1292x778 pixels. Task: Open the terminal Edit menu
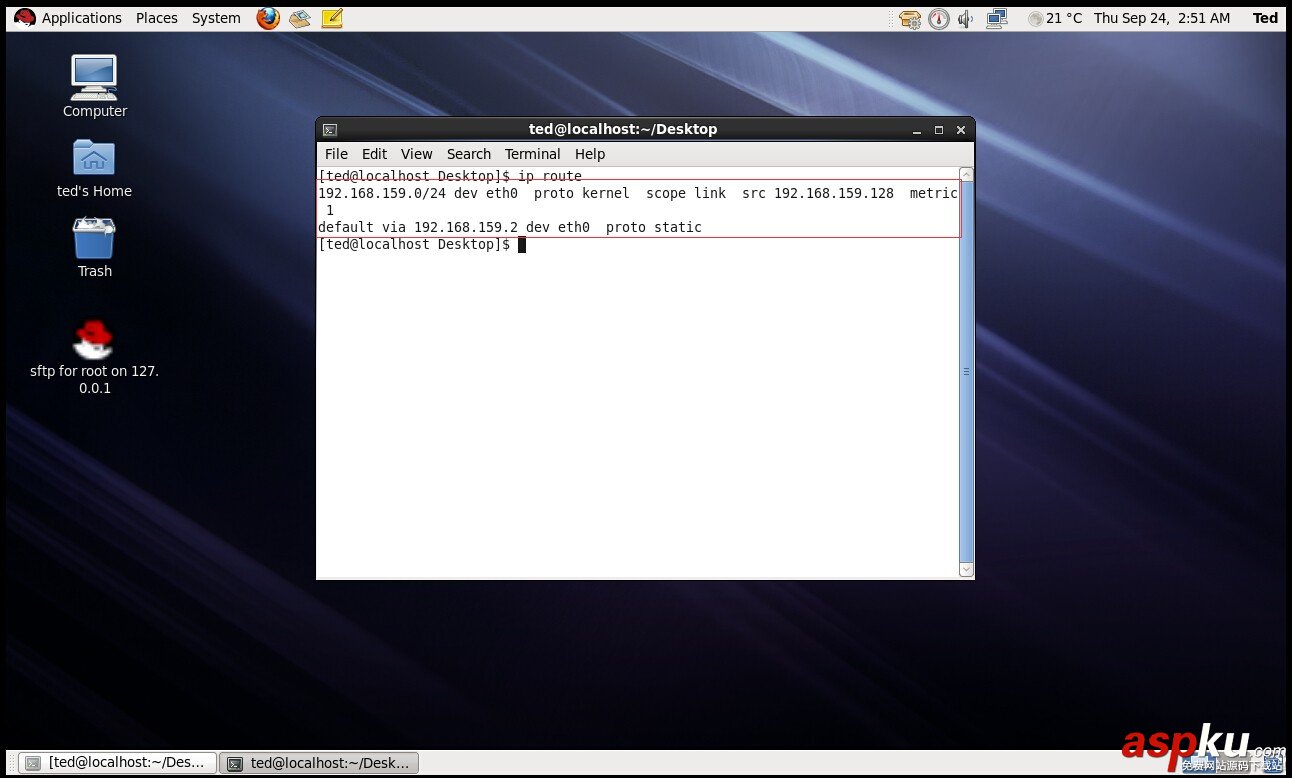374,154
